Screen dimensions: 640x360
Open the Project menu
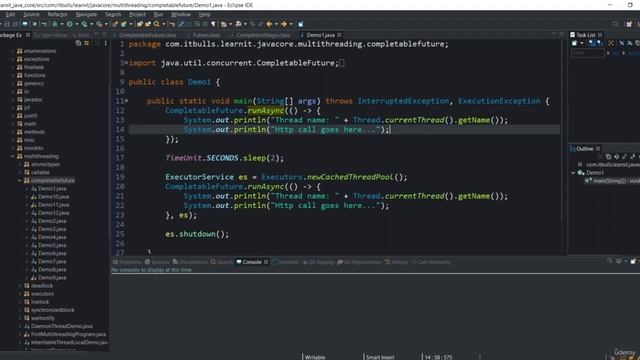[x=137, y=14]
